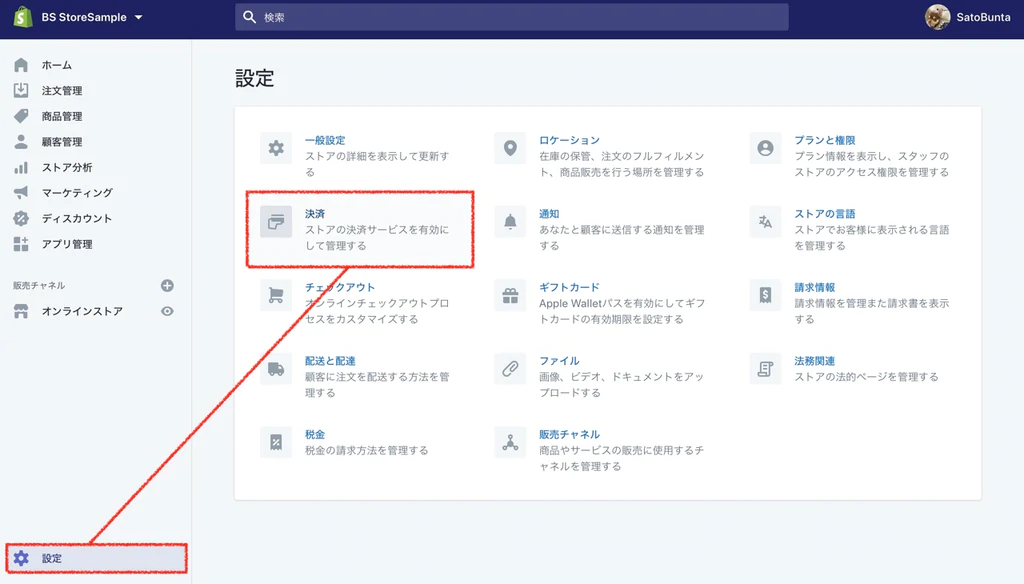The height and width of the screenshot is (584, 1024).
Task: Navigate to 注文管理 in the sidebar
Action: pos(60,90)
